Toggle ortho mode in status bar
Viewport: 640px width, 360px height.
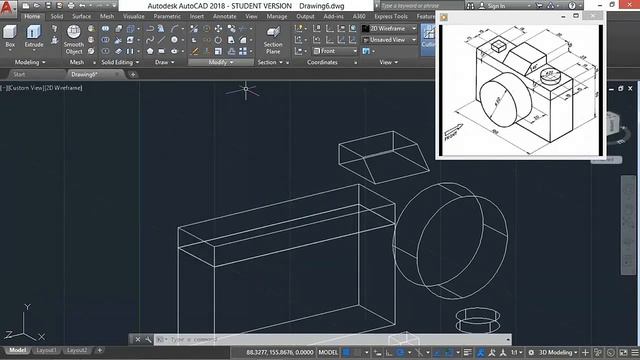pyautogui.click(x=389, y=353)
